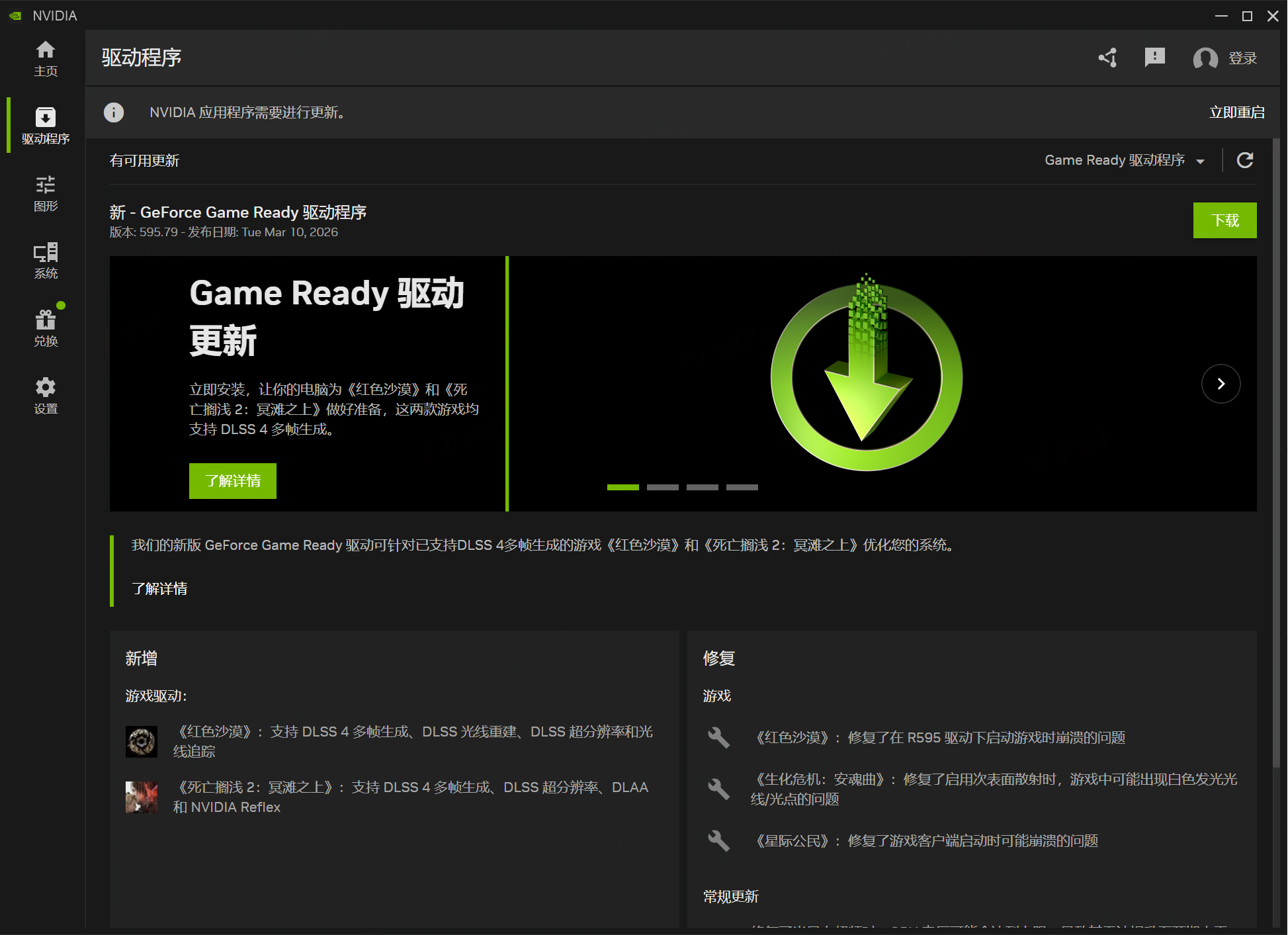The height and width of the screenshot is (935, 1288).
Task: Refresh driver updates with circular arrow
Action: pos(1245,160)
